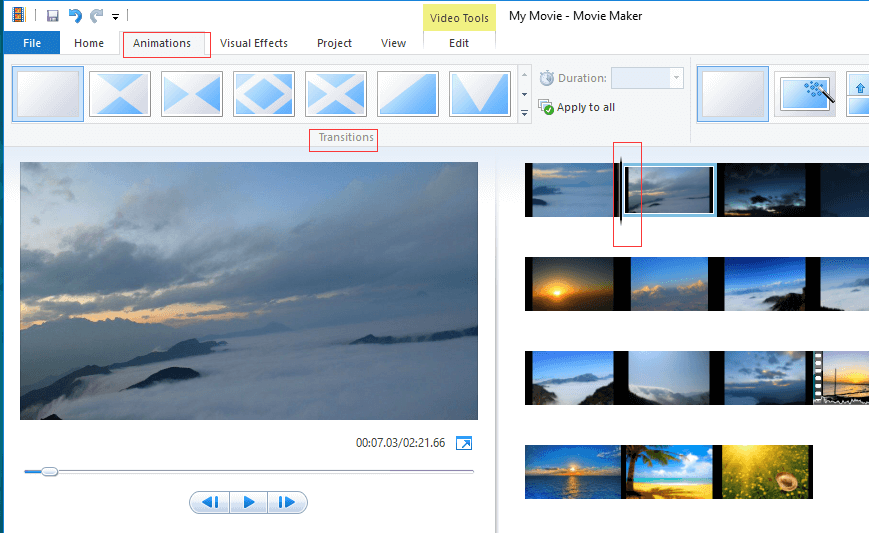
Task: Select the straw hat on flowers clip
Action: (767, 472)
